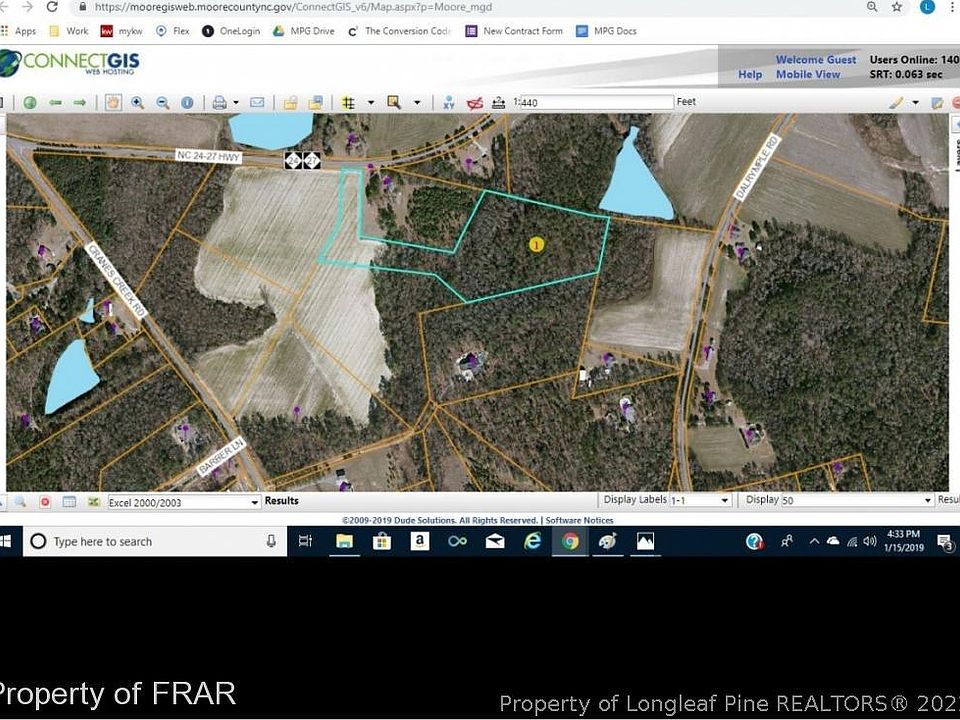The width and height of the screenshot is (960, 720).
Task: Open the MPG Docs bookmark
Action: 606,31
